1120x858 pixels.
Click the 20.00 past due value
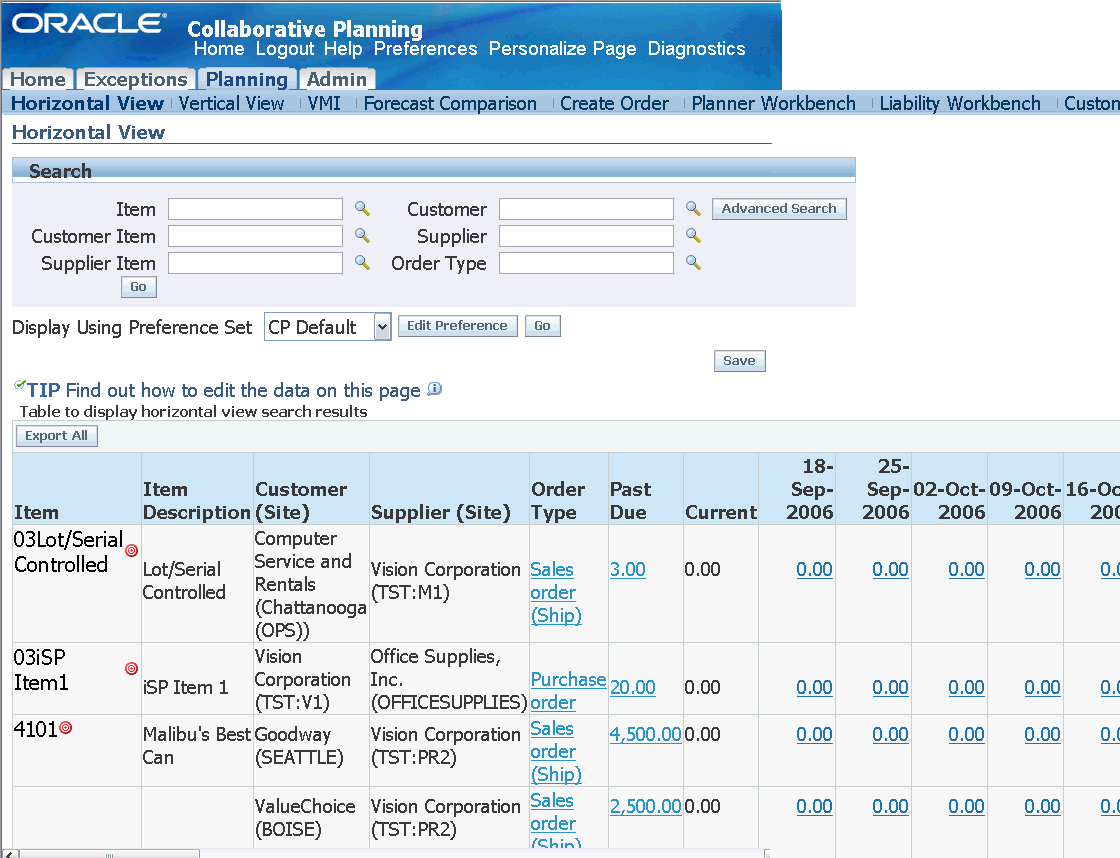point(633,687)
